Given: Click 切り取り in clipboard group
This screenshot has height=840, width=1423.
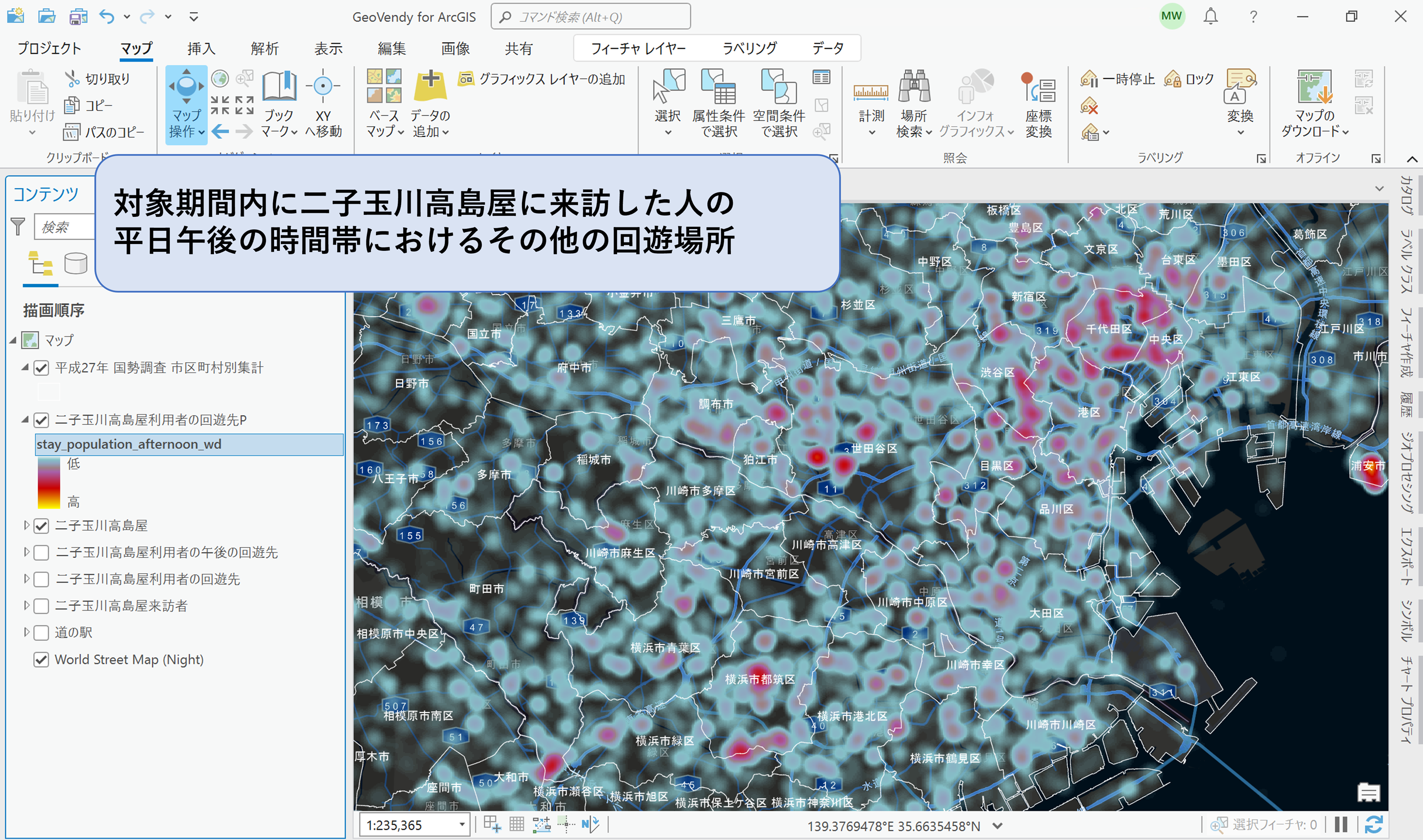Looking at the screenshot, I should (98, 79).
